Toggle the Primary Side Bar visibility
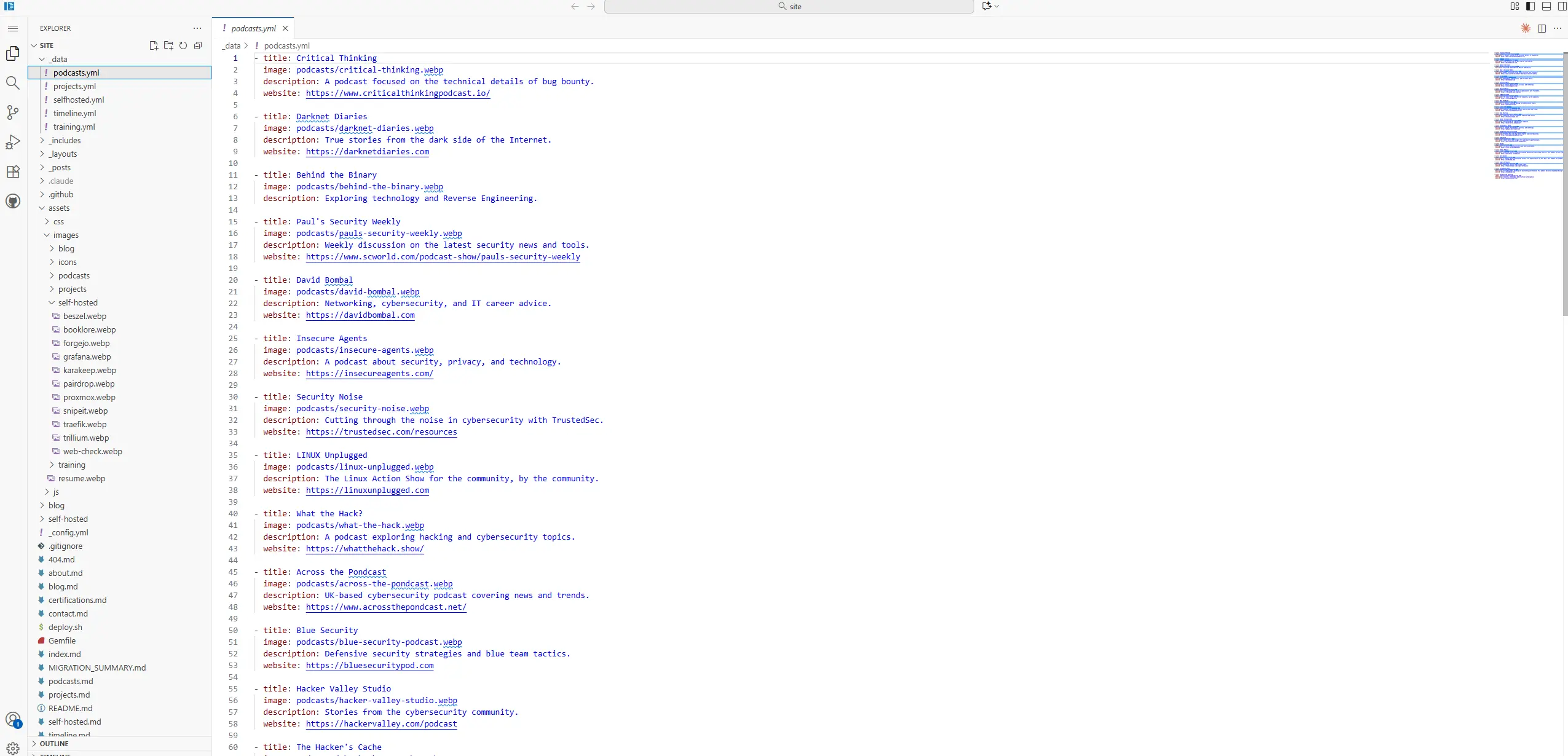 (x=1531, y=6)
